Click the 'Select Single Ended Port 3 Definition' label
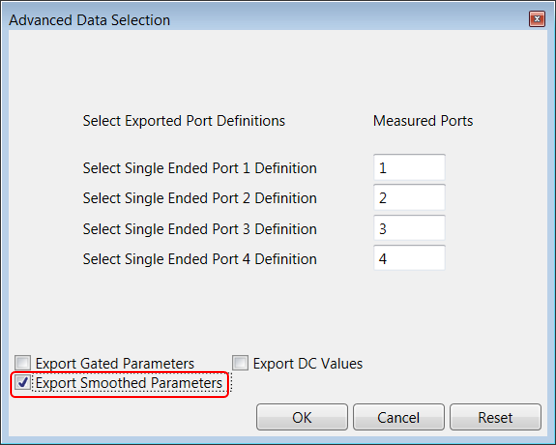The height and width of the screenshot is (445, 556). click(200, 229)
